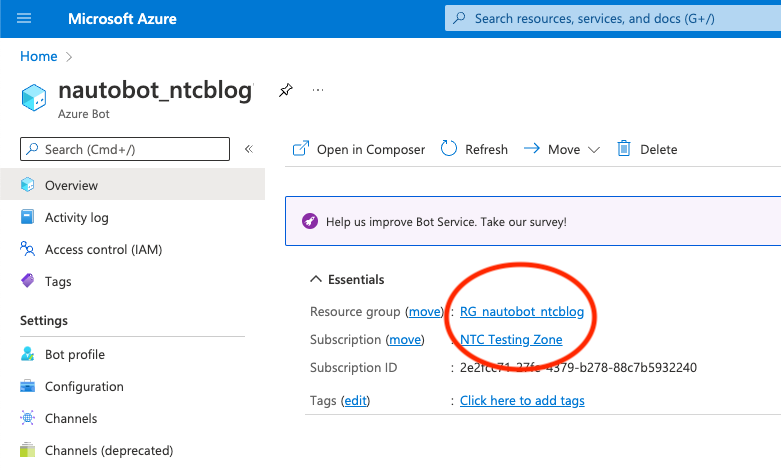Click here to add tags link
The width and height of the screenshot is (781, 471).
(522, 400)
